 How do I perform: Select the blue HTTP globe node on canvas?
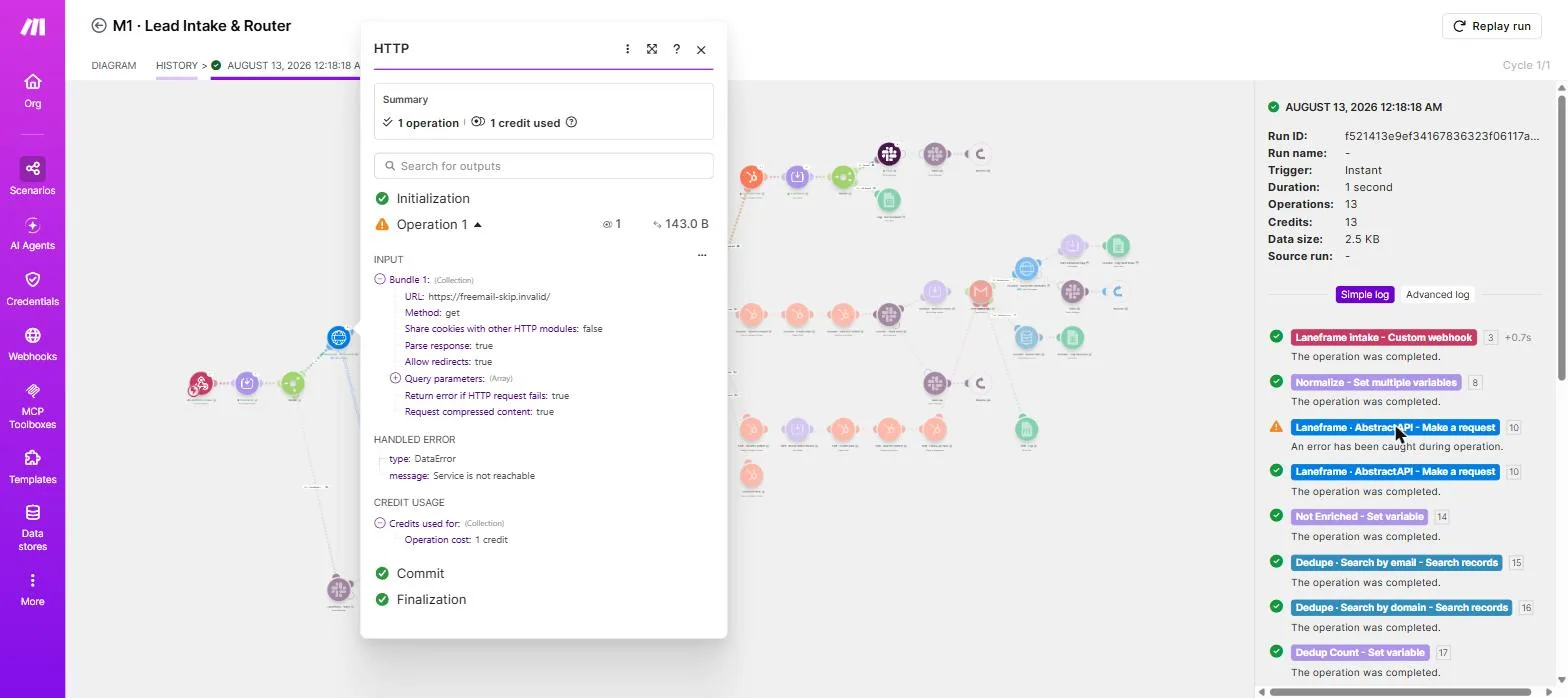point(339,337)
